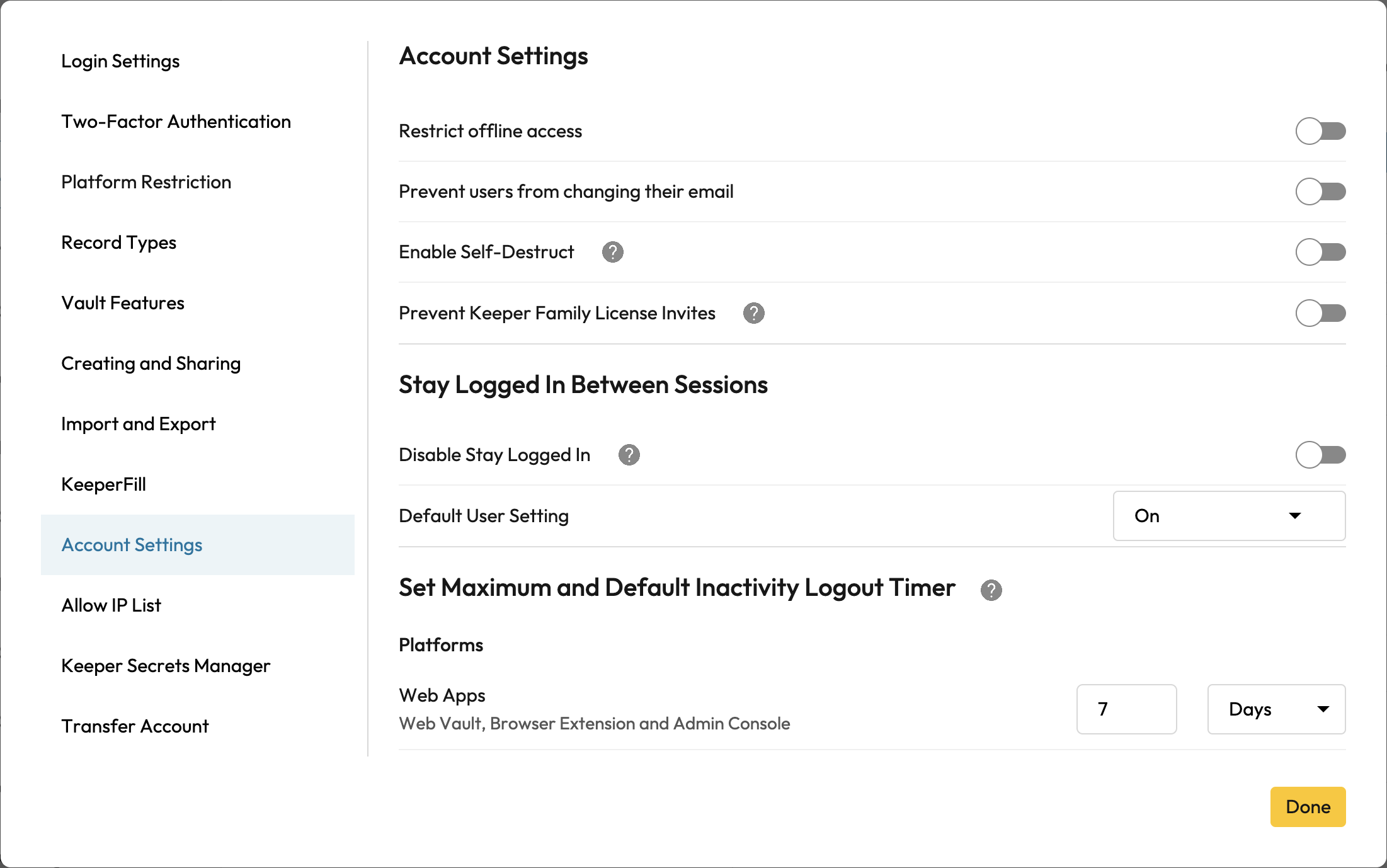This screenshot has width=1387, height=868.
Task: Click the yellow Done button
Action: (x=1308, y=807)
